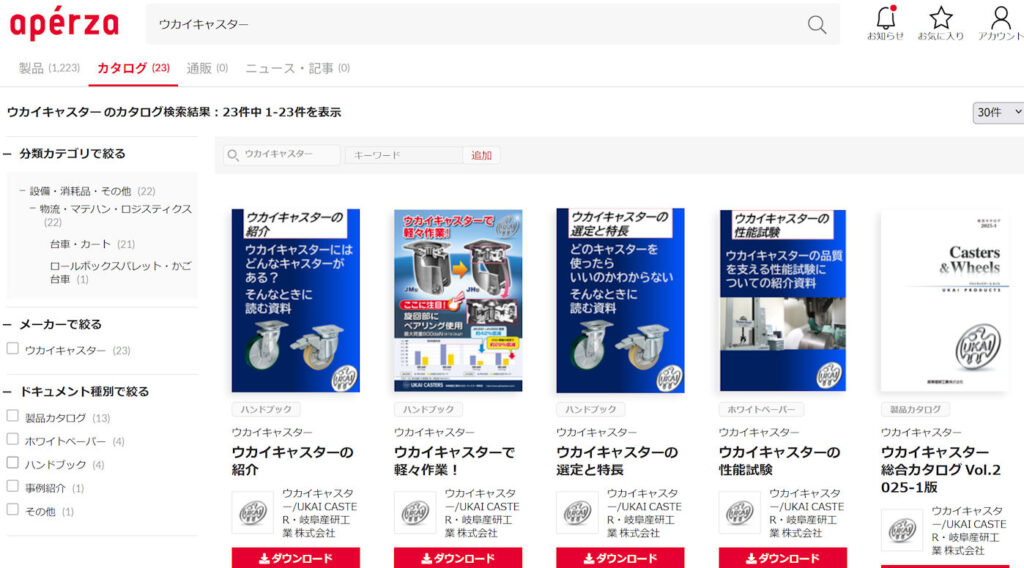Open Casters & Wheels catalog cover thumbnail
The image size is (1024, 568).
(945, 300)
